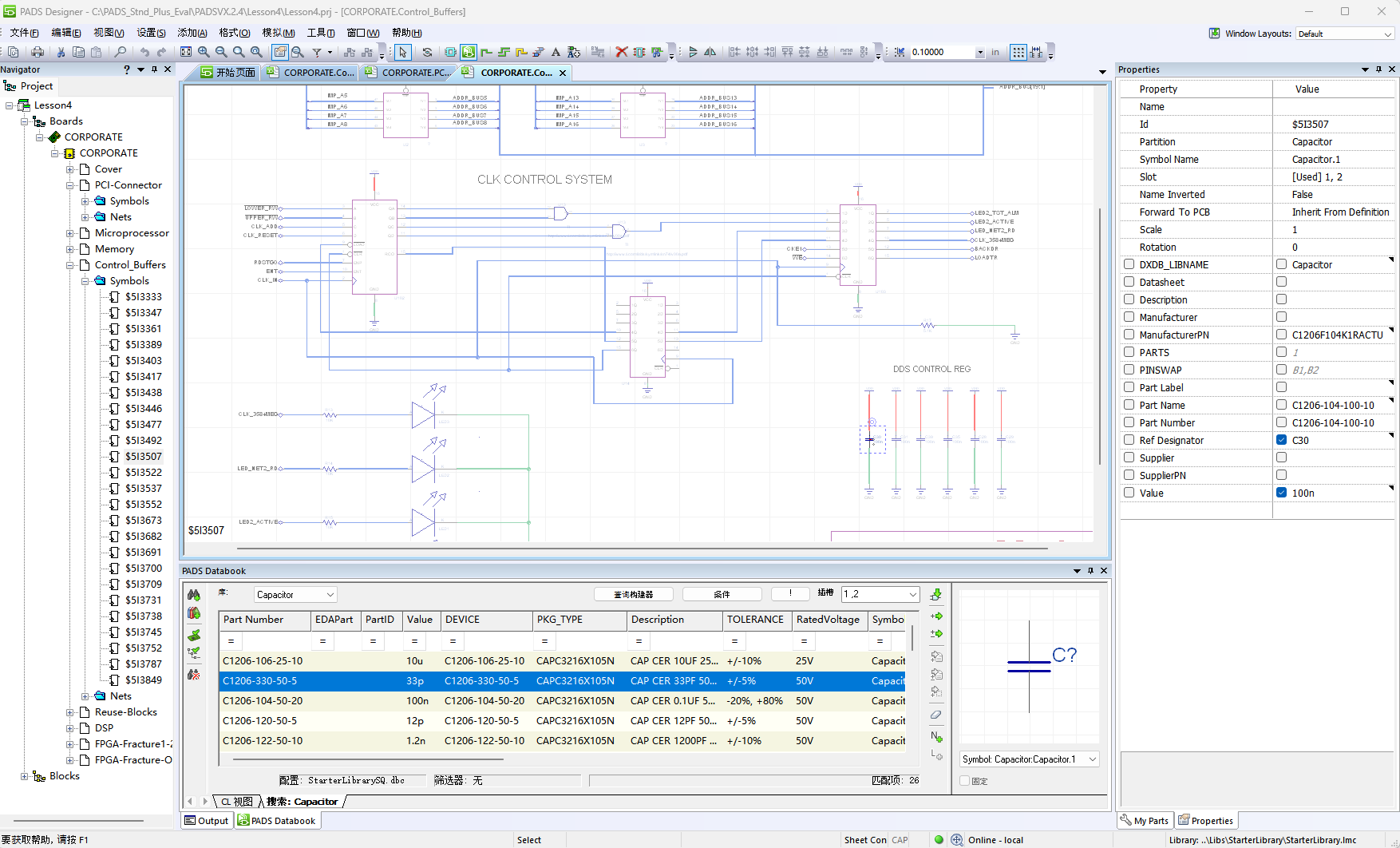Click the Cut scissors icon
Image resolution: width=1400 pixels, height=848 pixels.
tap(61, 52)
